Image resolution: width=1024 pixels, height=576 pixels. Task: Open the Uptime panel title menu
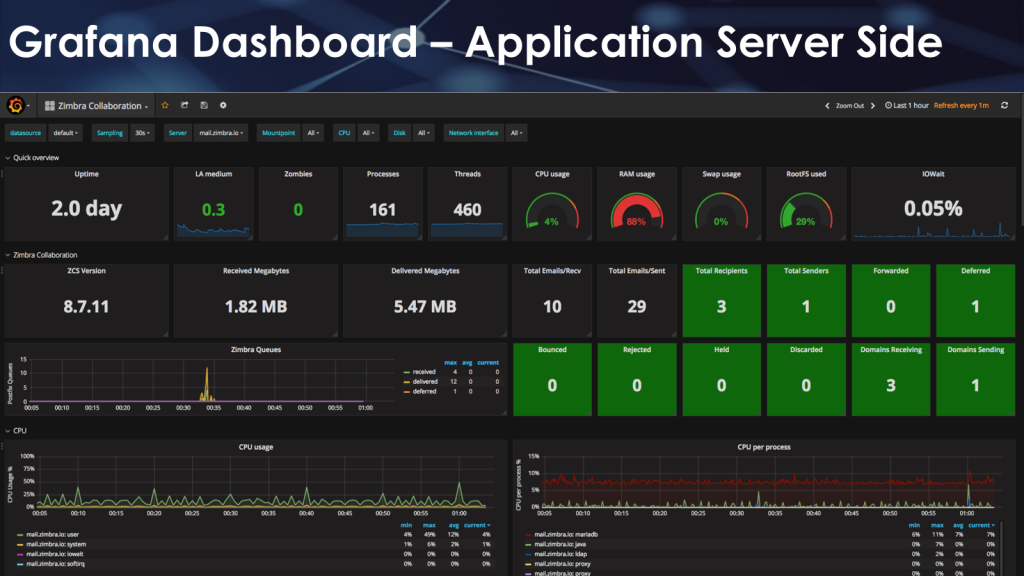click(86, 174)
